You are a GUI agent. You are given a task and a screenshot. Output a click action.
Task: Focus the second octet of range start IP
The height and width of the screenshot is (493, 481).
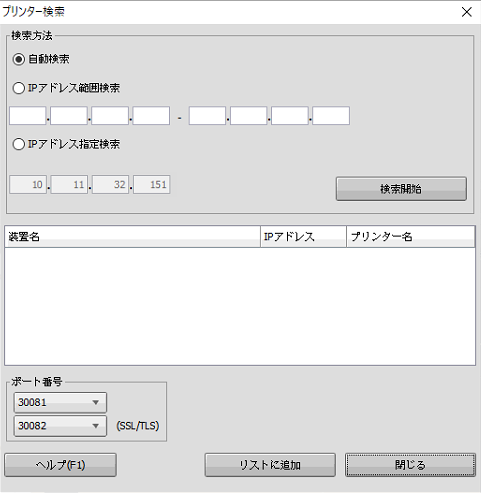[69, 116]
